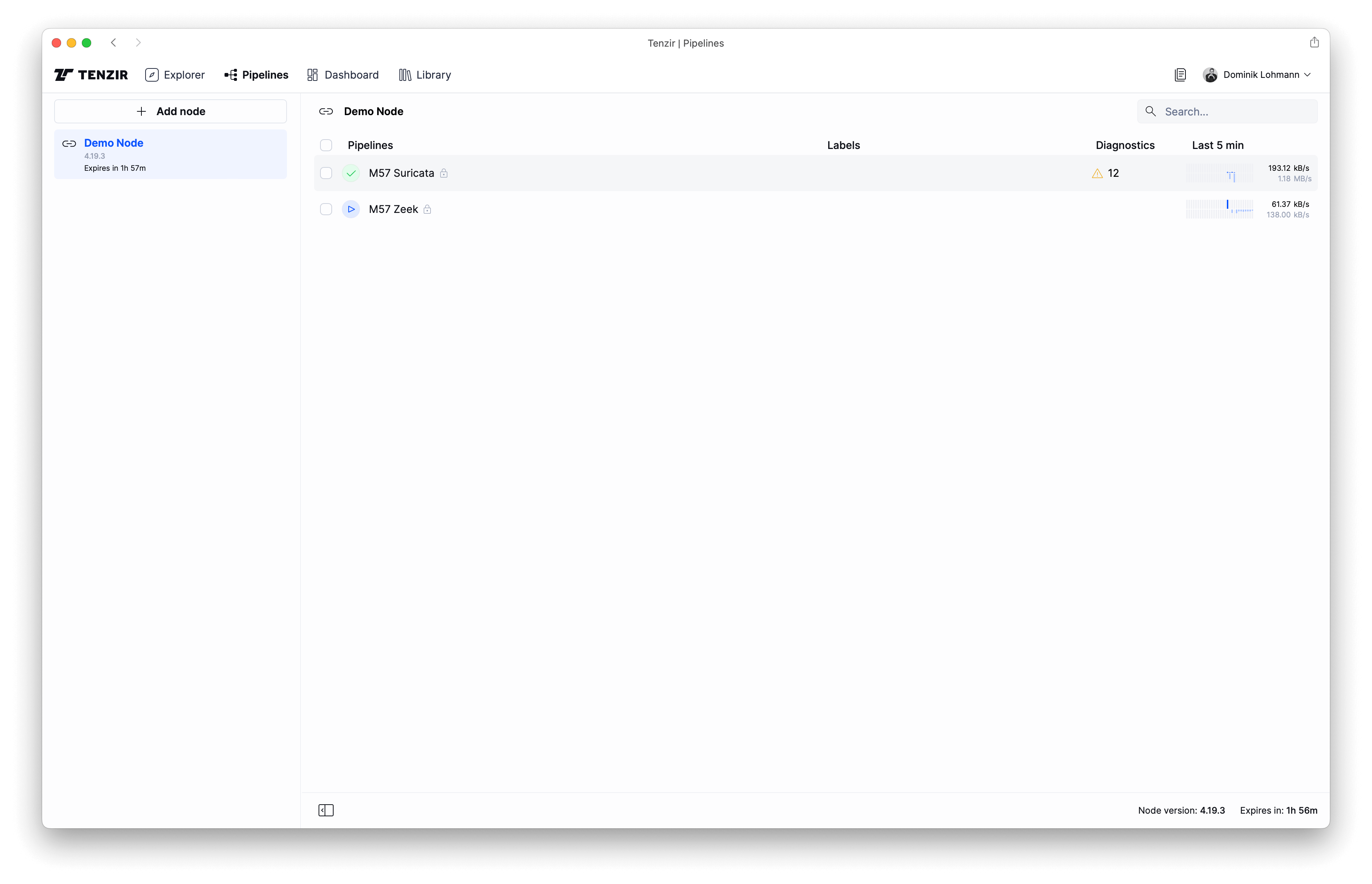Click the magnifier search icon
This screenshot has height=884, width=1372.
pos(1150,111)
